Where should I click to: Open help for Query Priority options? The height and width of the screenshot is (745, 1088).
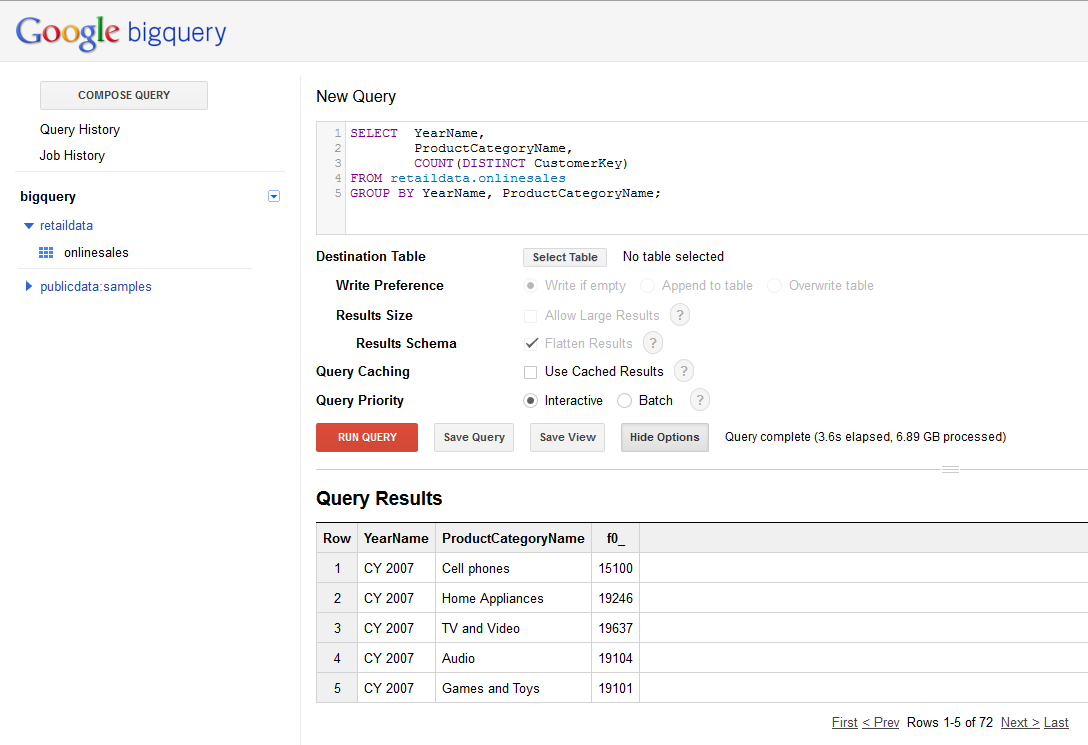click(x=699, y=400)
